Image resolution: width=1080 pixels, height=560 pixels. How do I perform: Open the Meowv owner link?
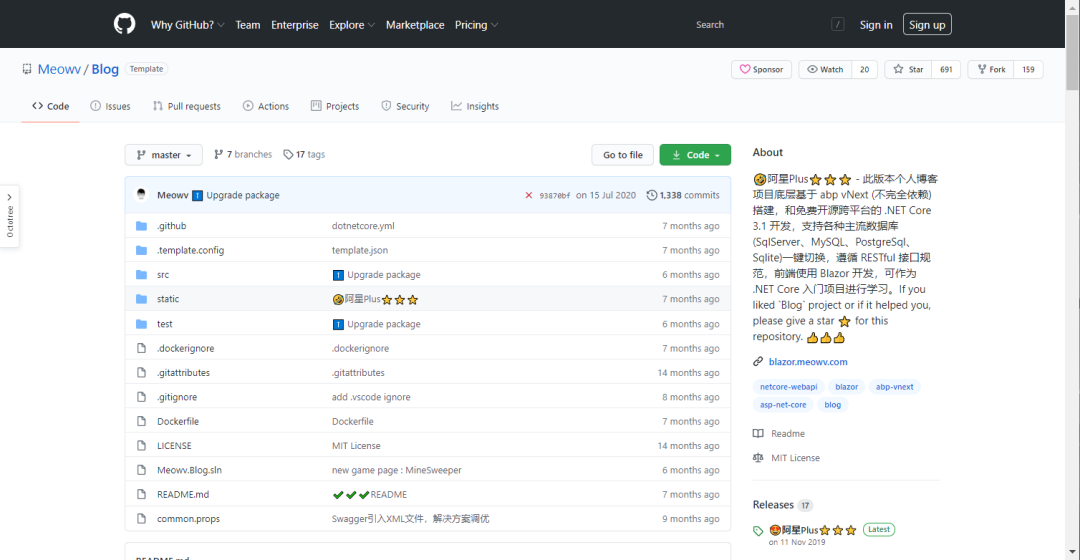coord(59,69)
